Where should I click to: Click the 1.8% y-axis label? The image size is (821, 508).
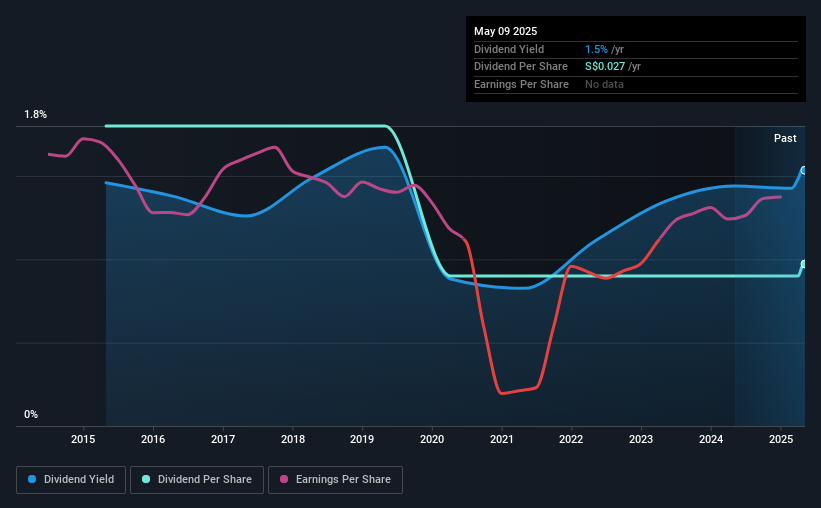(x=36, y=114)
